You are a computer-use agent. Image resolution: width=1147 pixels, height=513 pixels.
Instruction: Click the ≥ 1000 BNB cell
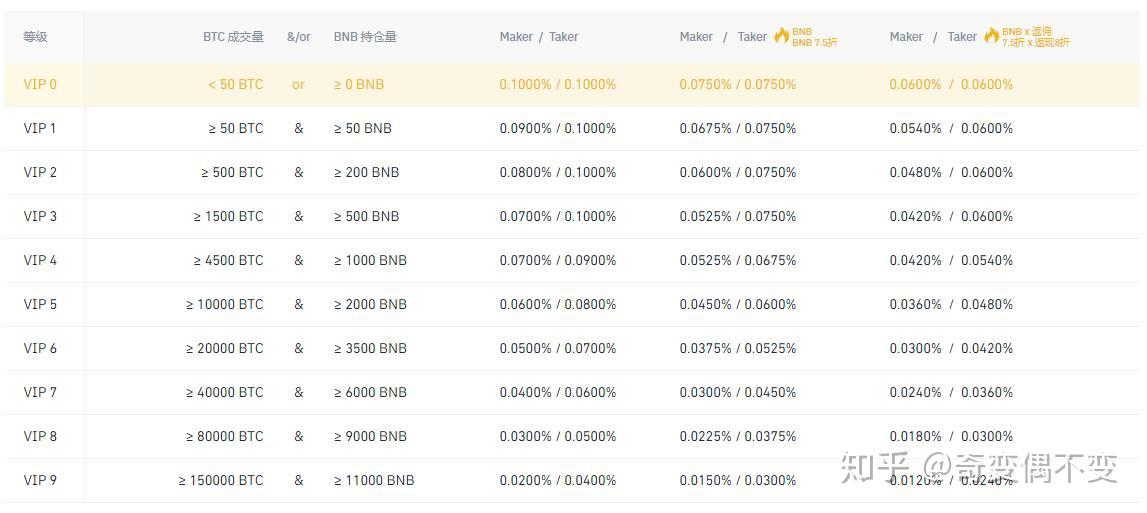click(370, 260)
